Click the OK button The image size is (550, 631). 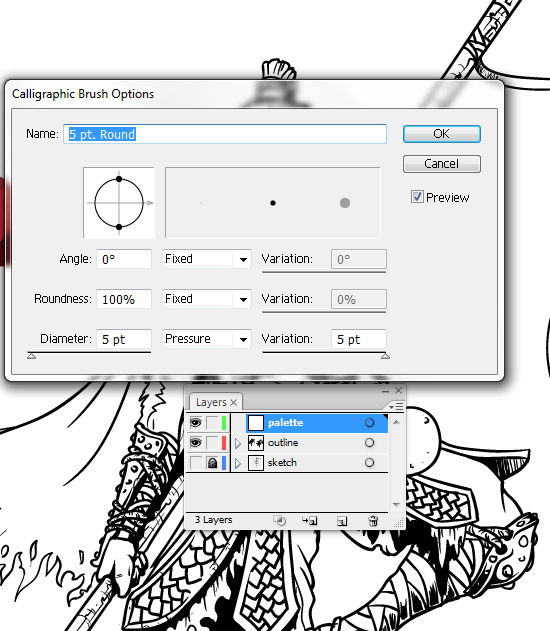tap(441, 134)
